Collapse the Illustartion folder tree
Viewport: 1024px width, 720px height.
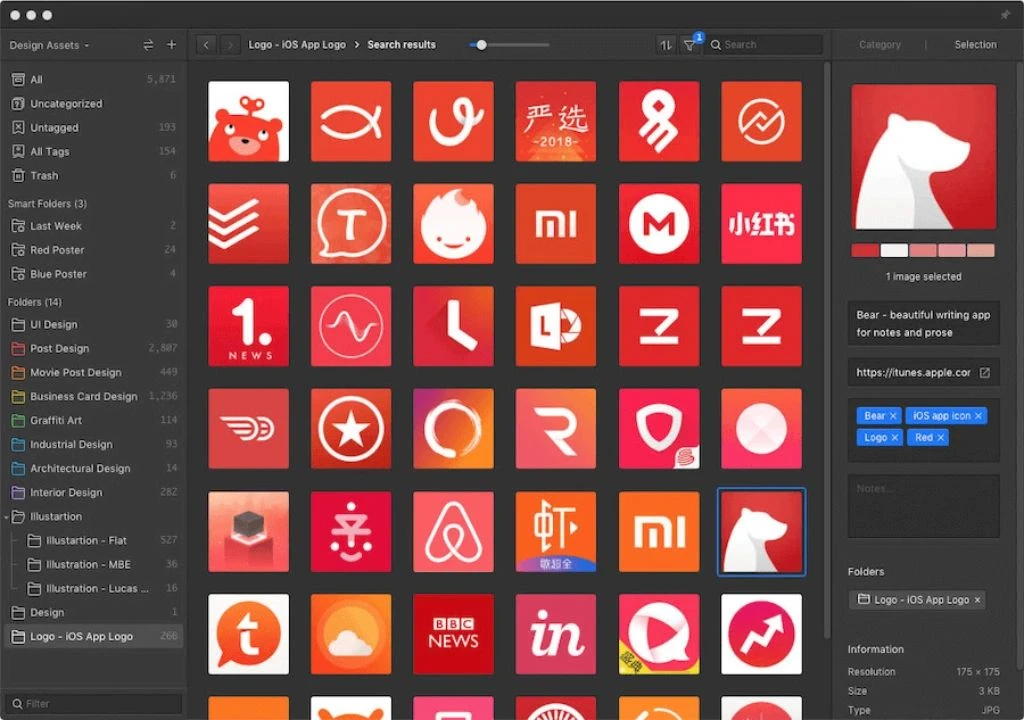[x=8, y=517]
